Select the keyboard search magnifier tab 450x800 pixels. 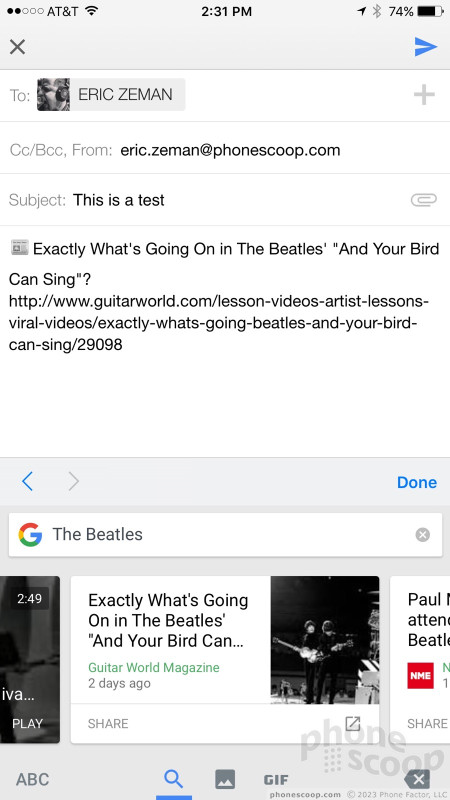[x=173, y=779]
